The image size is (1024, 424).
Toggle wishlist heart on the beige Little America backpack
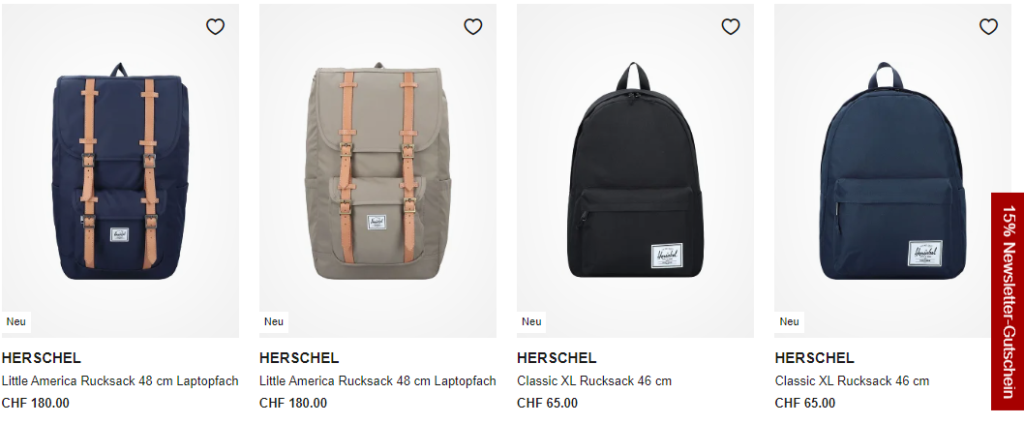473,27
